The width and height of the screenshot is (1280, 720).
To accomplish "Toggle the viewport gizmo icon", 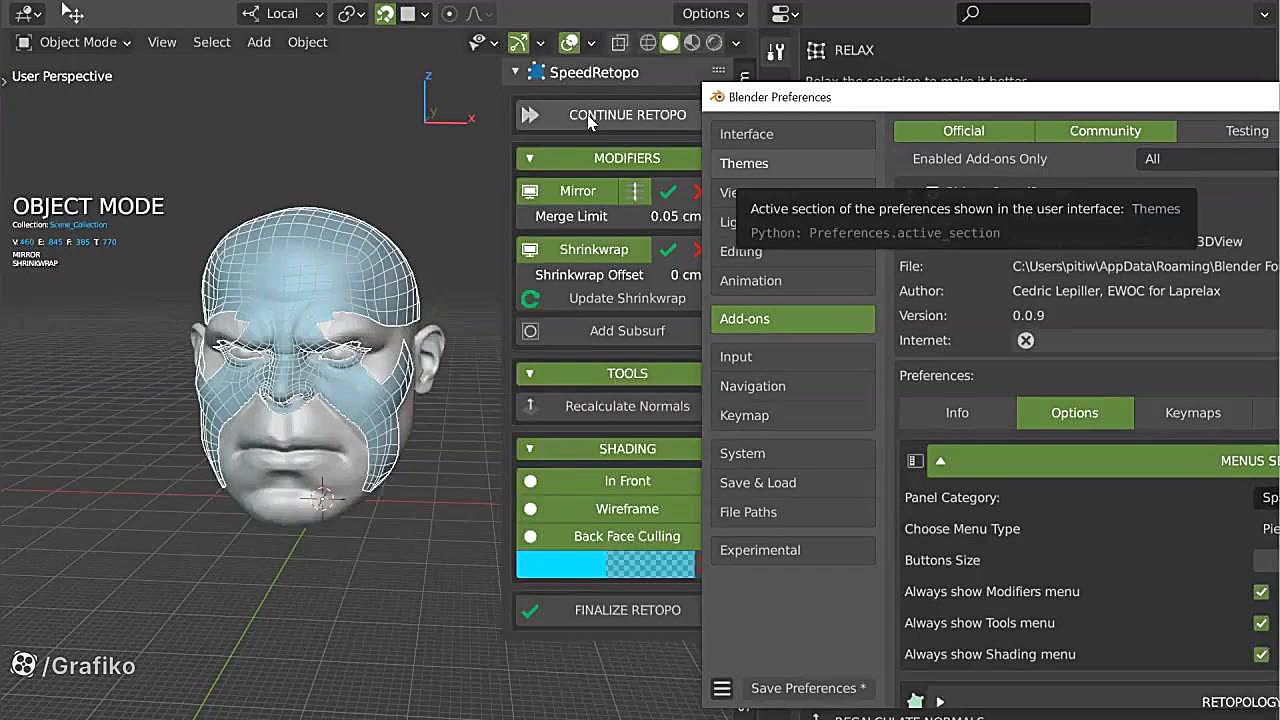I will 518,42.
